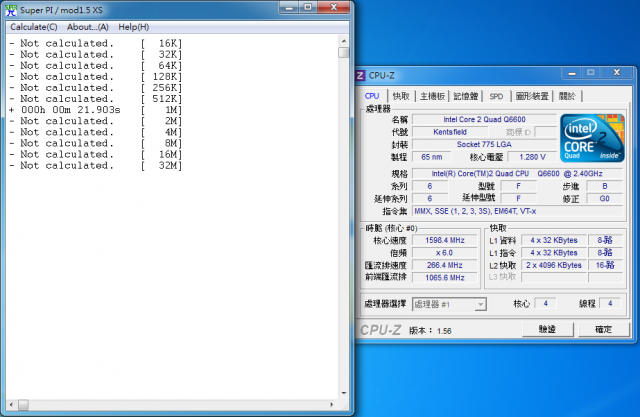
Task: Click the 修正 value 'G0'
Action: coord(604,199)
